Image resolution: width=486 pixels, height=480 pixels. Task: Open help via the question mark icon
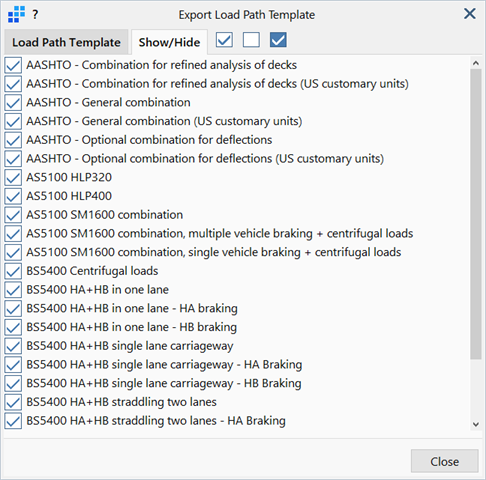[35, 14]
